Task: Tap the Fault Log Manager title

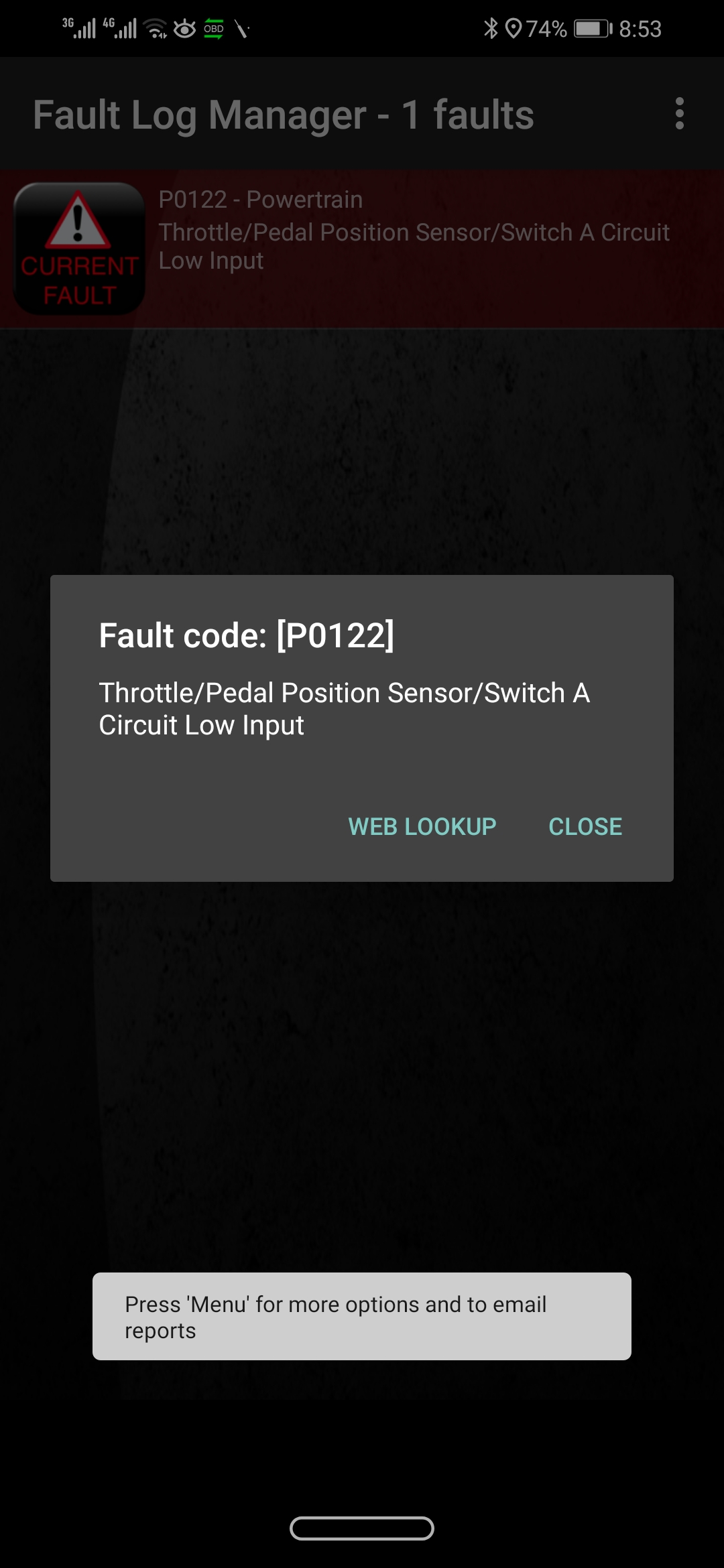Action: pos(284,115)
